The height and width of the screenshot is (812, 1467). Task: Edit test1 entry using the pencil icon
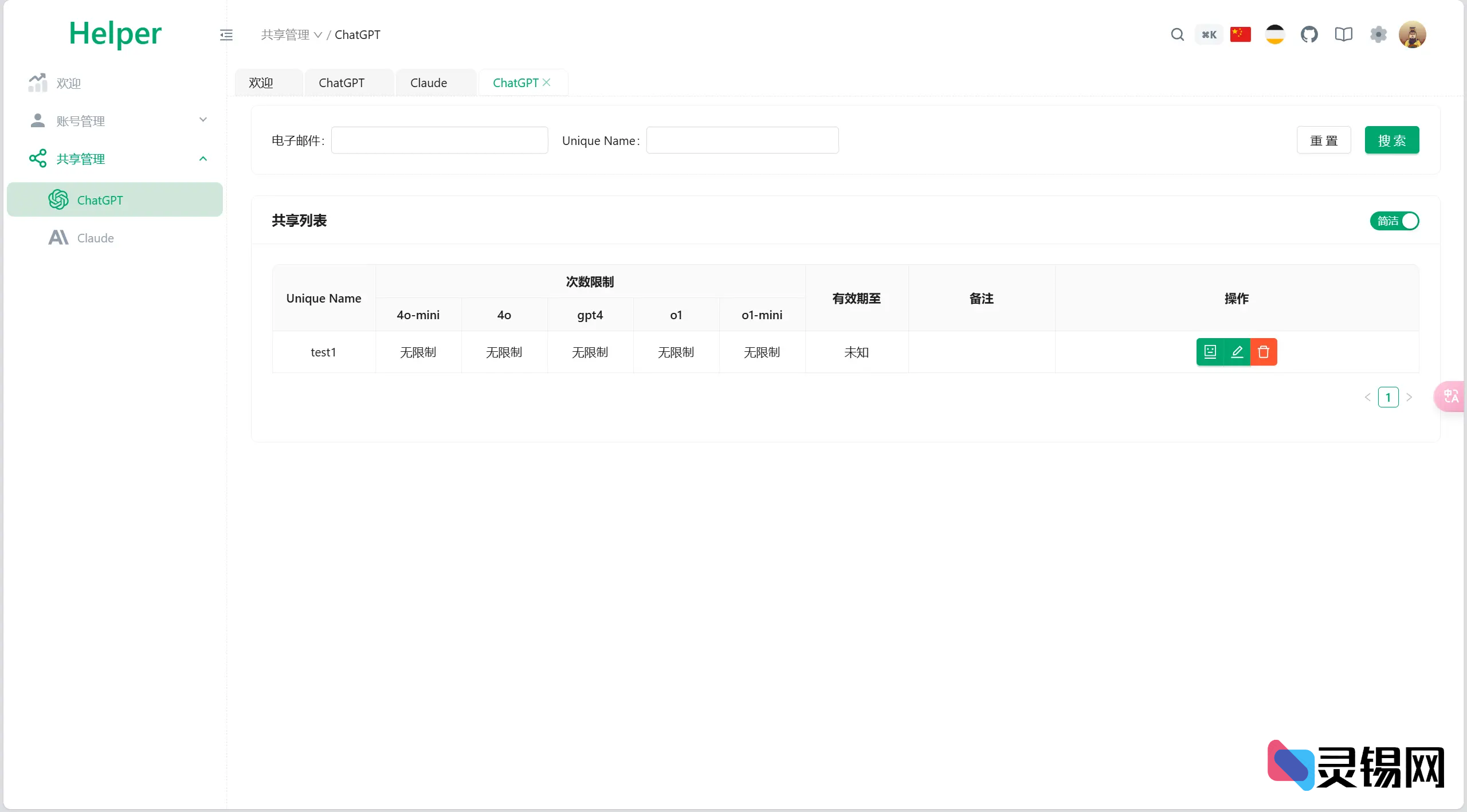click(x=1237, y=351)
